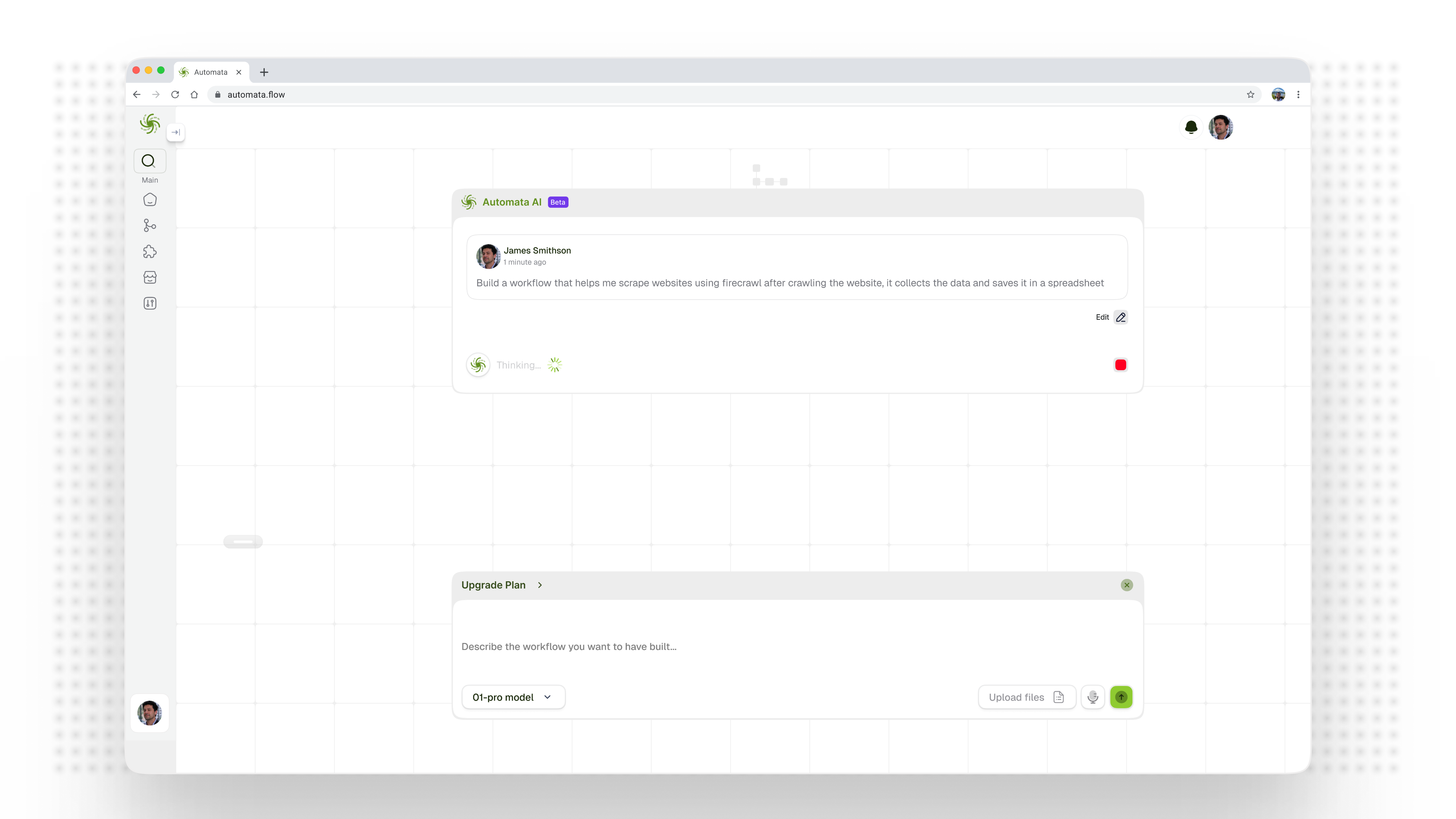The width and height of the screenshot is (1456, 819).
Task: Dismiss the Upgrade Plan banner
Action: pyautogui.click(x=1127, y=585)
